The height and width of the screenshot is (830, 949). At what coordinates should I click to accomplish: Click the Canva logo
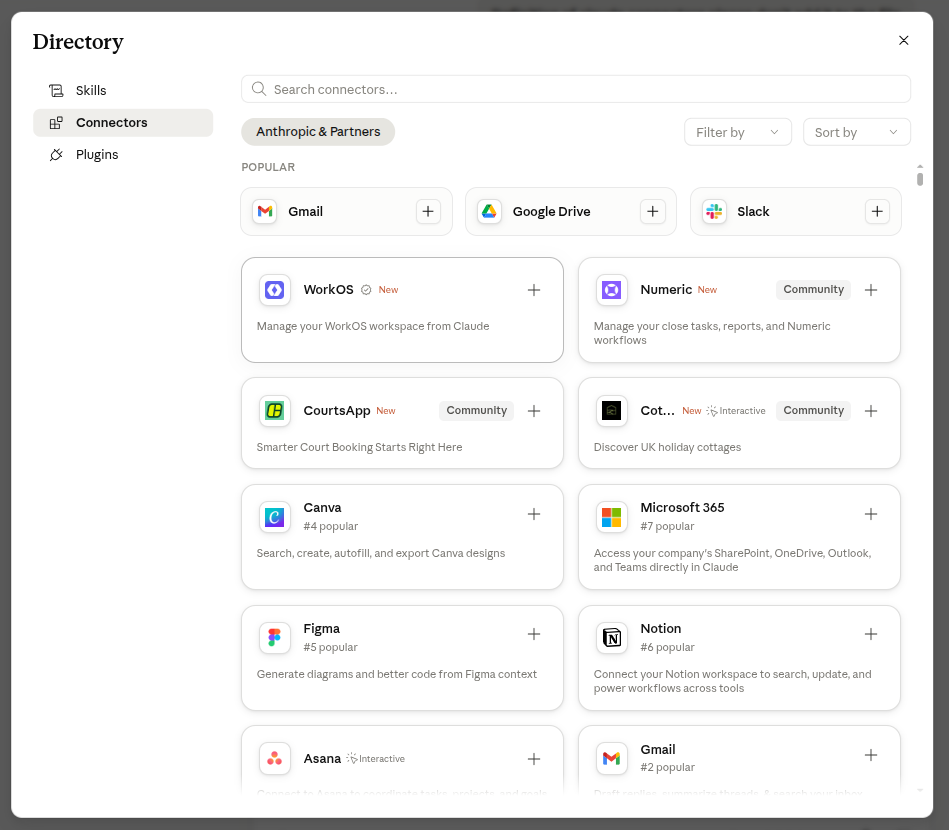(275, 517)
